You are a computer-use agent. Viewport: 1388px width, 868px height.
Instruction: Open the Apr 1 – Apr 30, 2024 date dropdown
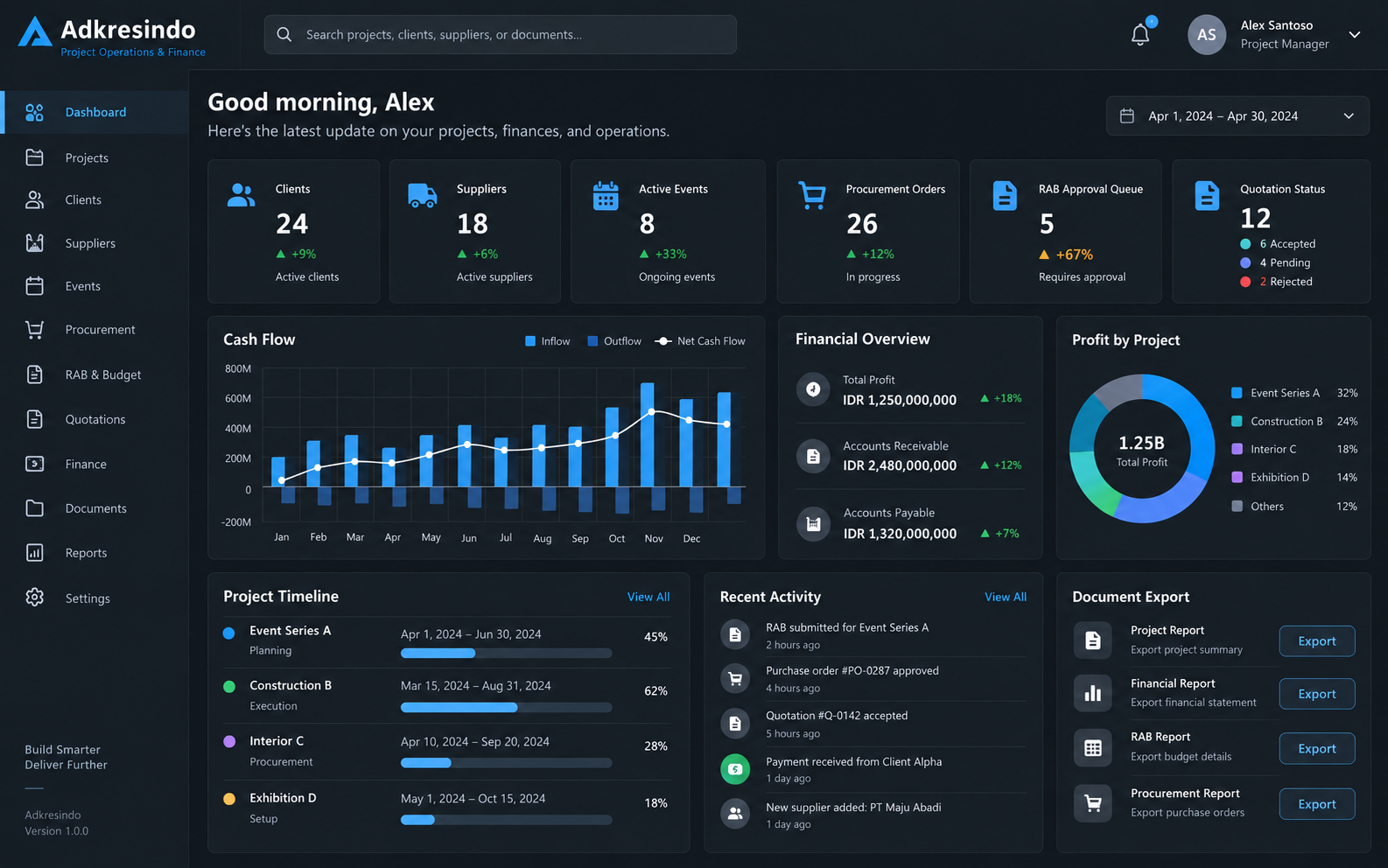point(1237,115)
